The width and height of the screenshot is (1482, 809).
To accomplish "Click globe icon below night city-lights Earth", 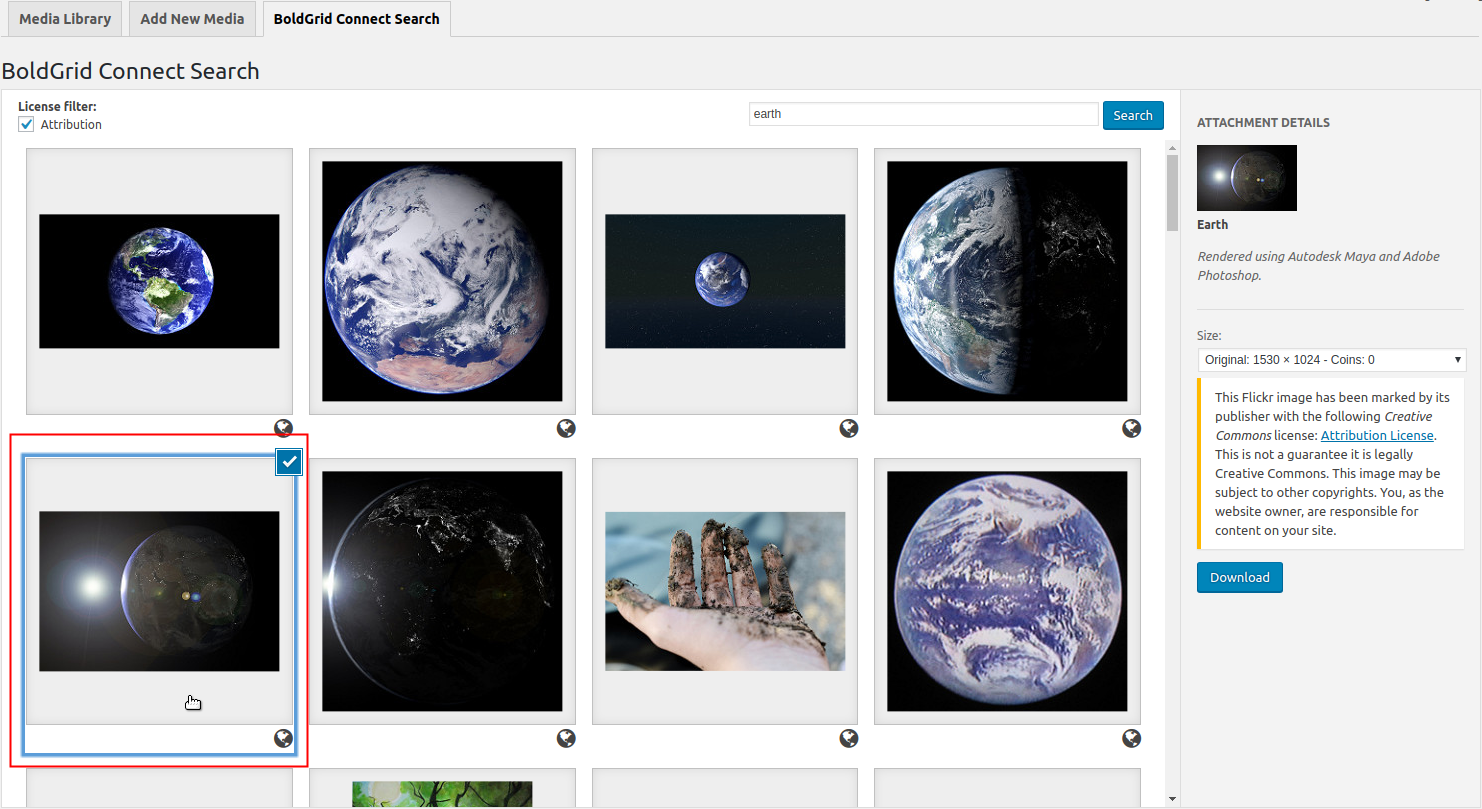I will coord(566,739).
